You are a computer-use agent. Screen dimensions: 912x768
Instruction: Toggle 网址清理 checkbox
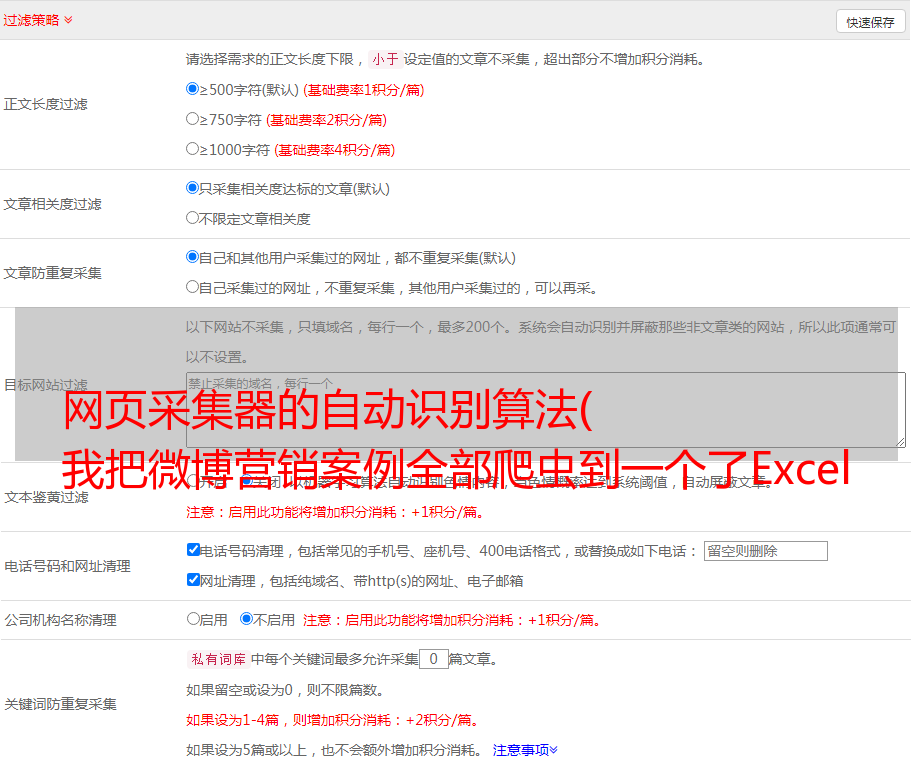[x=193, y=579]
